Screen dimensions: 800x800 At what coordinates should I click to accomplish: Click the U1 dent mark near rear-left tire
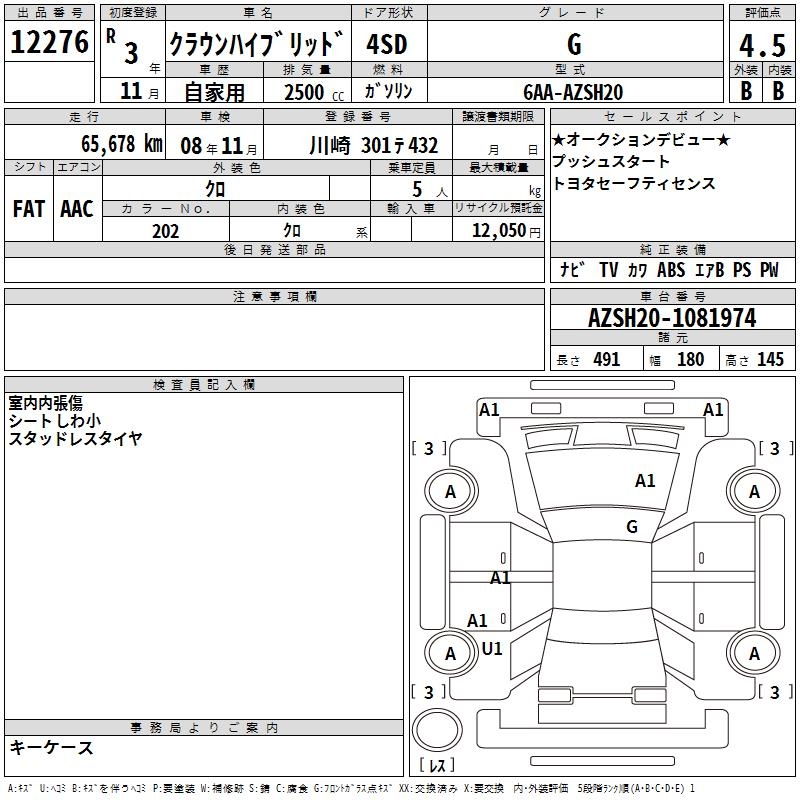[x=492, y=649]
